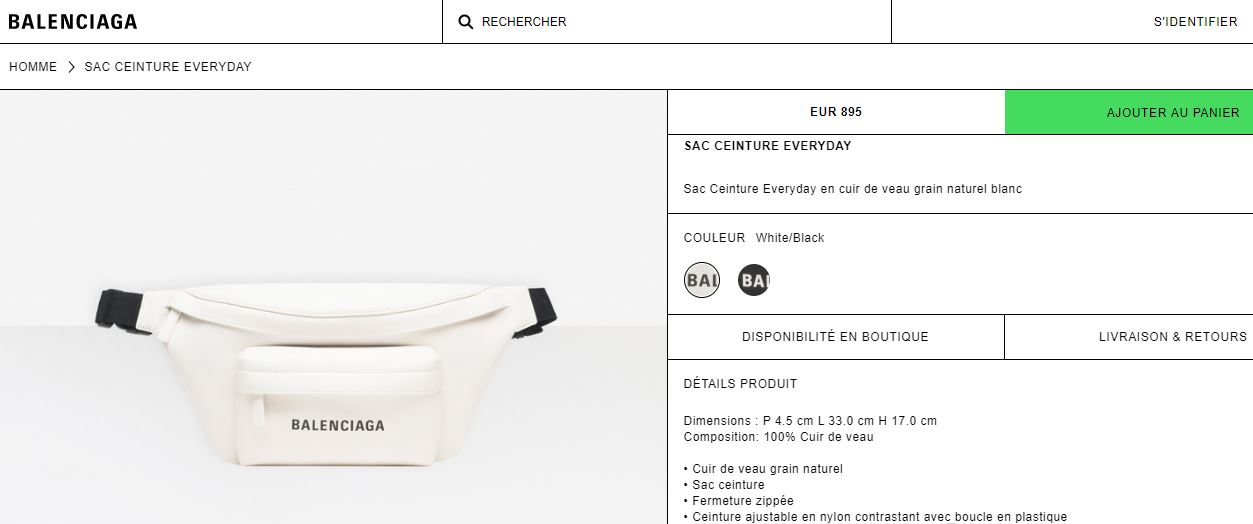Click the EUR 895 price box

point(836,112)
